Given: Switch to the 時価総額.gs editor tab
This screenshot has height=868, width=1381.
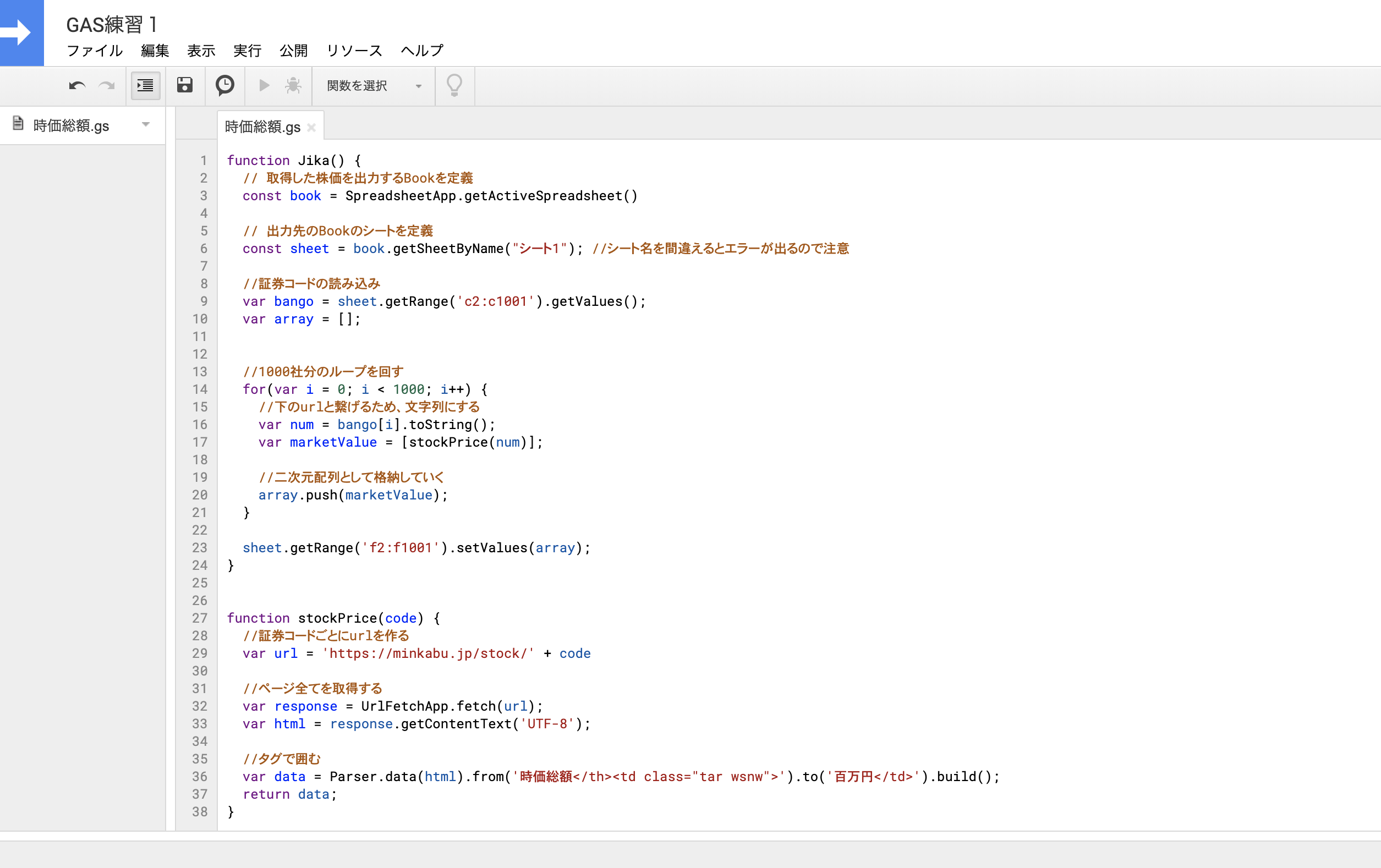Looking at the screenshot, I should [262, 127].
